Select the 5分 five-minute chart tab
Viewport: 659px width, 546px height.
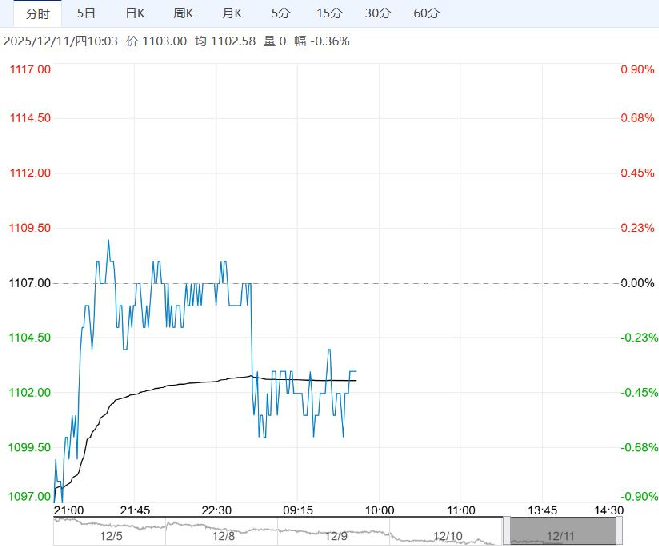pyautogui.click(x=280, y=13)
